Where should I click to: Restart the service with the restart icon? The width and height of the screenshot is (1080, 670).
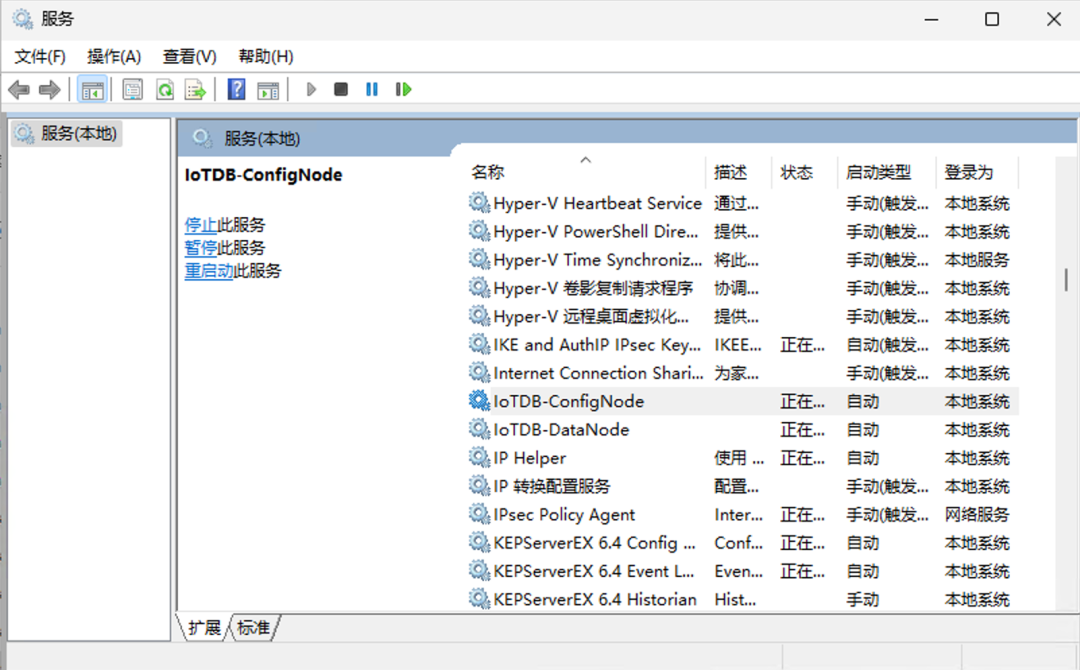tap(404, 90)
